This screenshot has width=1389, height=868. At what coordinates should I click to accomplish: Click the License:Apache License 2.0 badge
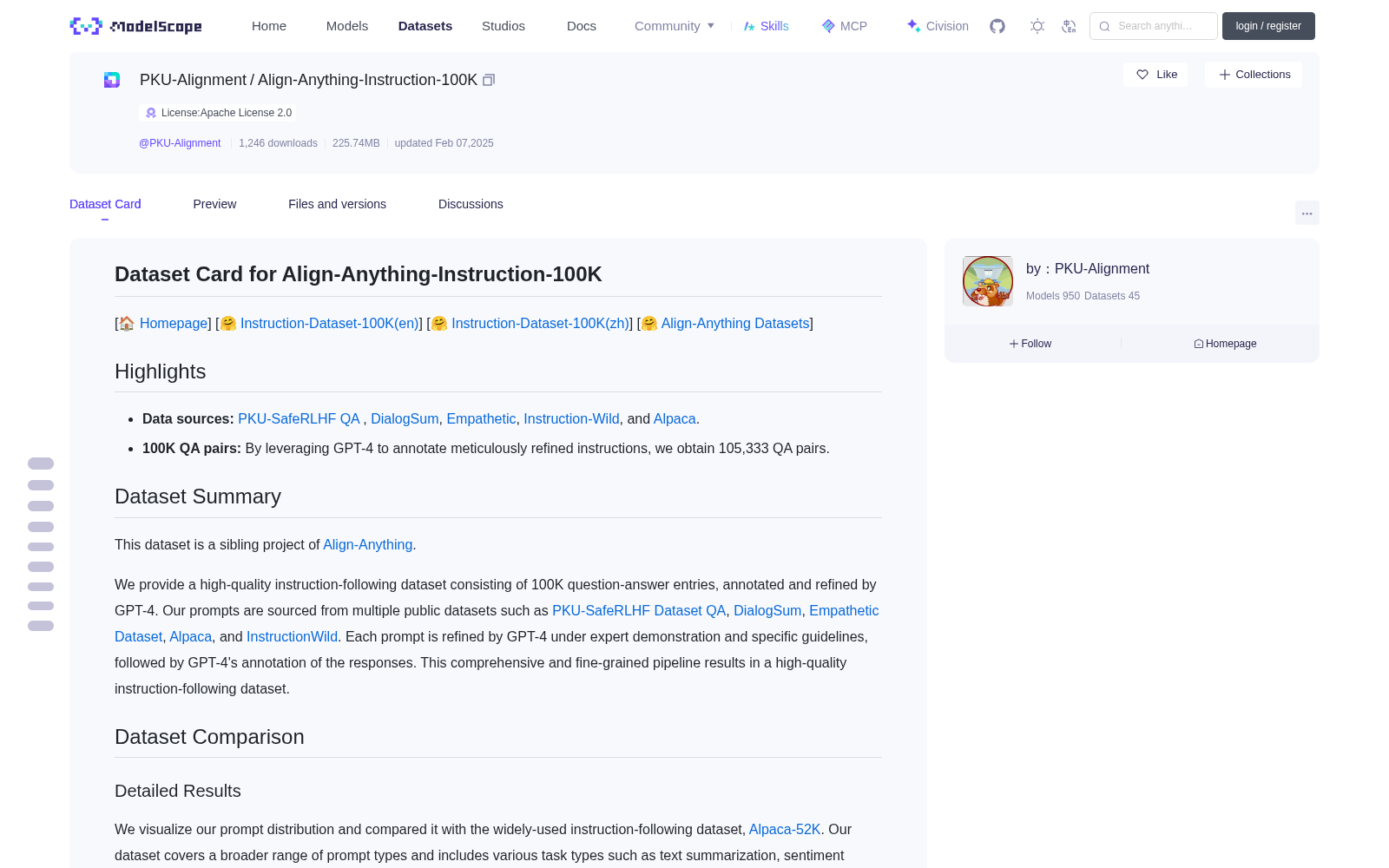(218, 113)
